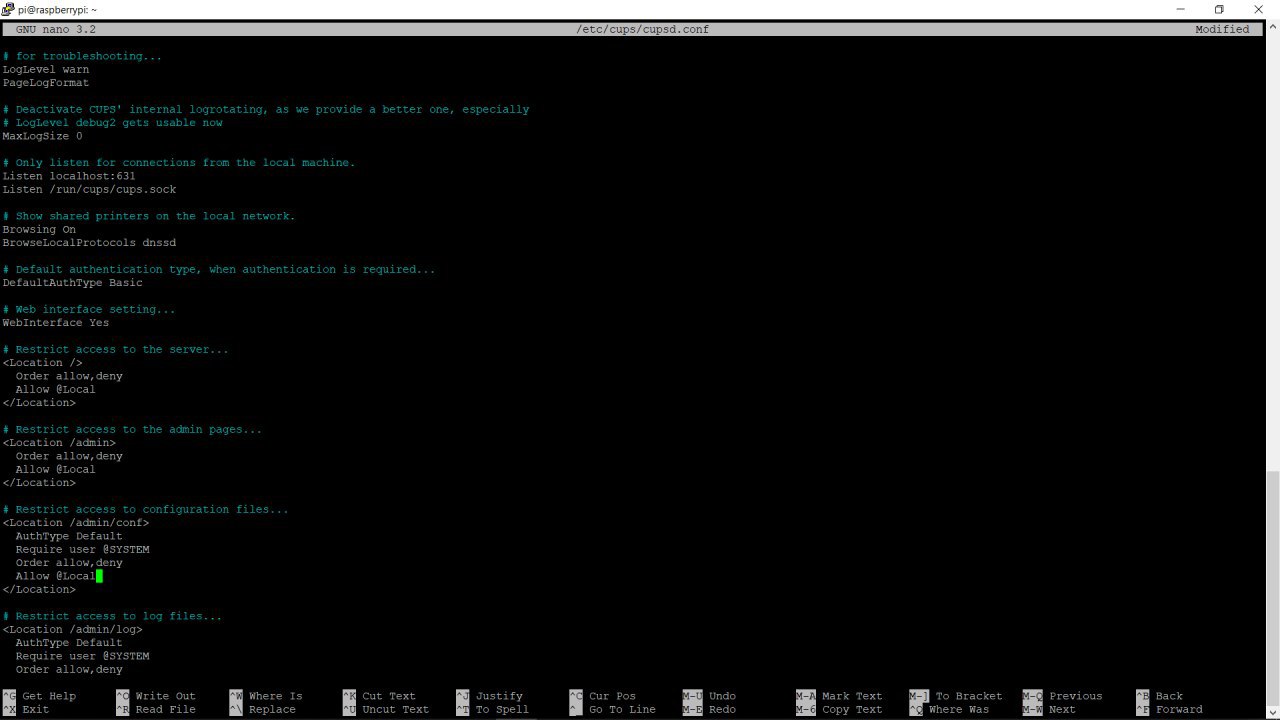Click the 'Only listen for connections' comment
1280x720 pixels.
pos(179,163)
